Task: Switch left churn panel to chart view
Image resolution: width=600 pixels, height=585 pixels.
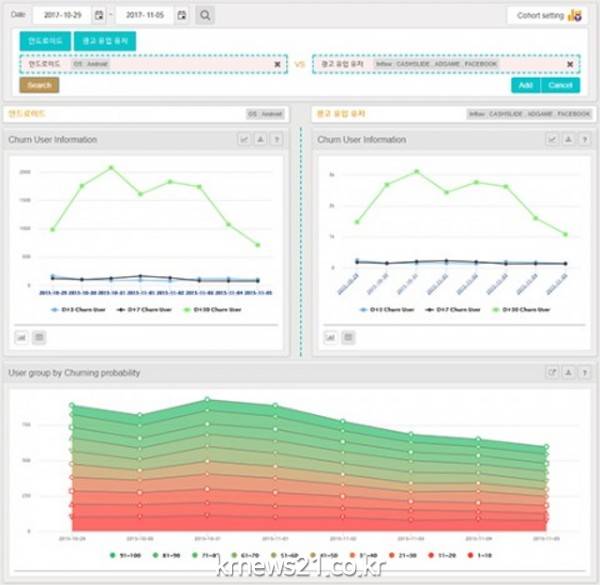Action: (21, 337)
